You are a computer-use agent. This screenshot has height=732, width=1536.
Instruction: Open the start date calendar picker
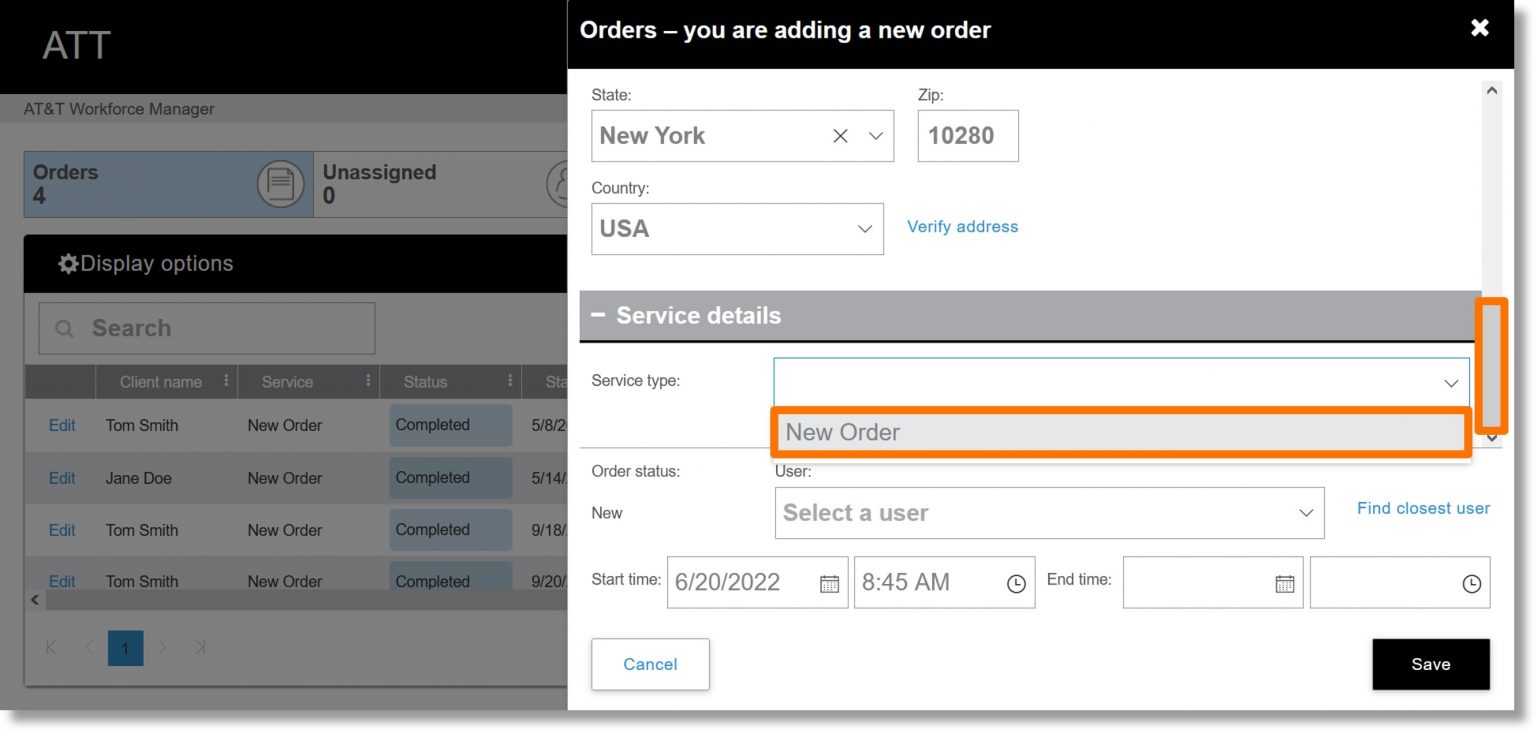[829, 582]
